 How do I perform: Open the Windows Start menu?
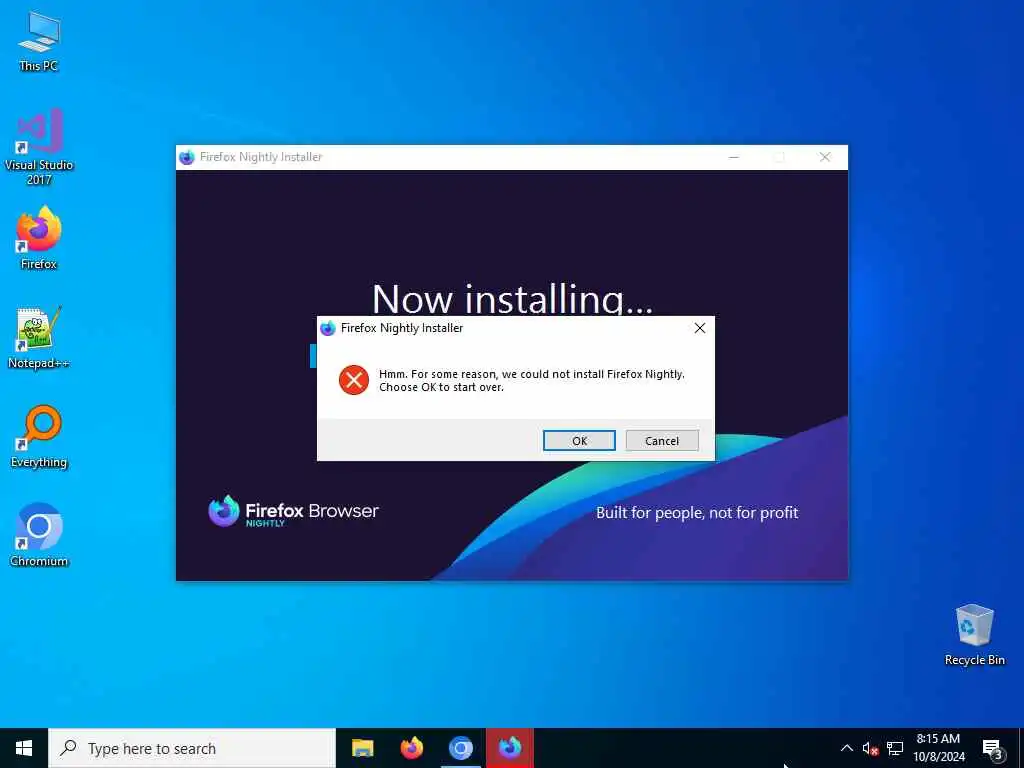24,748
